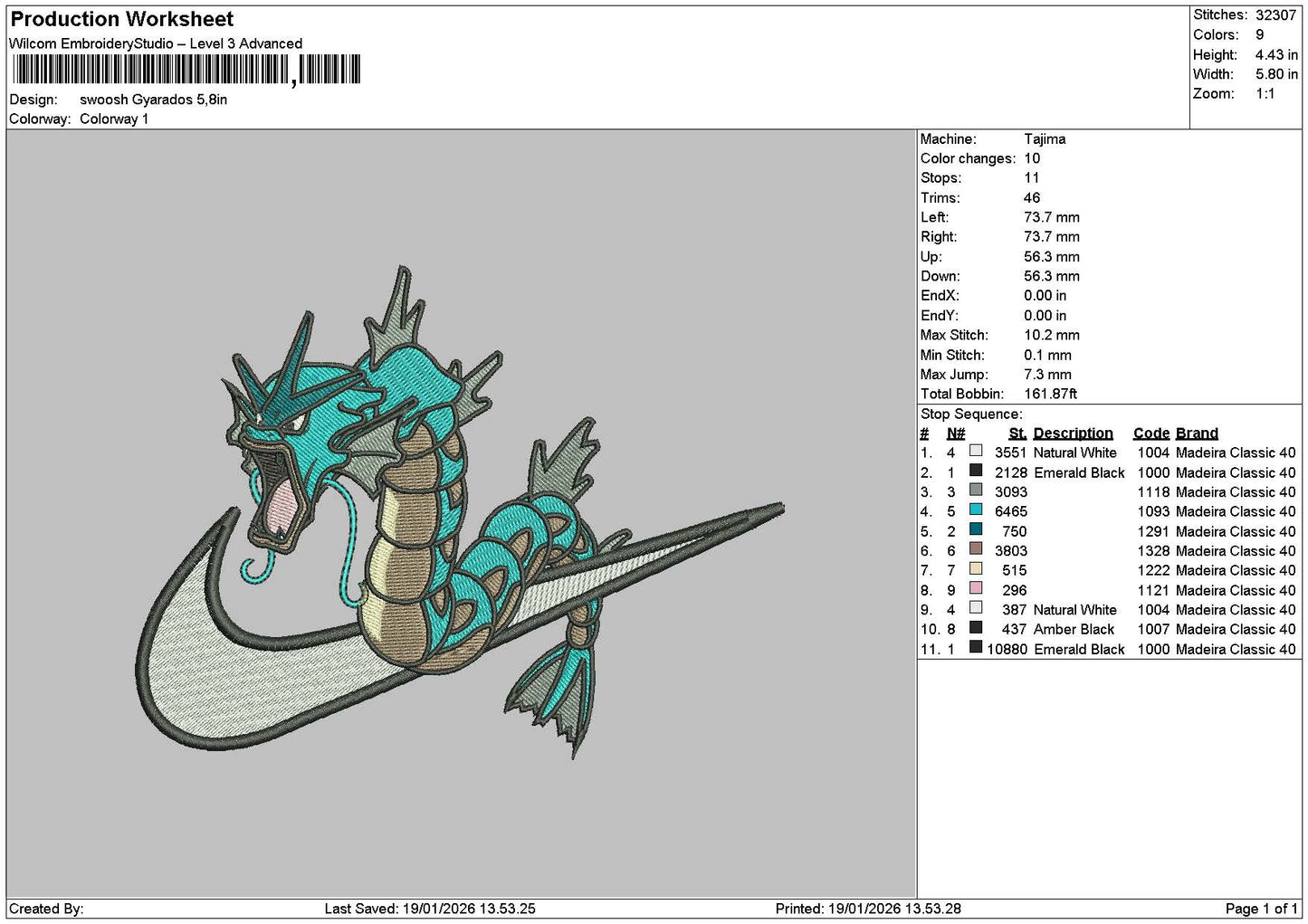Click the Zoom value '1:1'
1308x924 pixels.
coord(1265,94)
